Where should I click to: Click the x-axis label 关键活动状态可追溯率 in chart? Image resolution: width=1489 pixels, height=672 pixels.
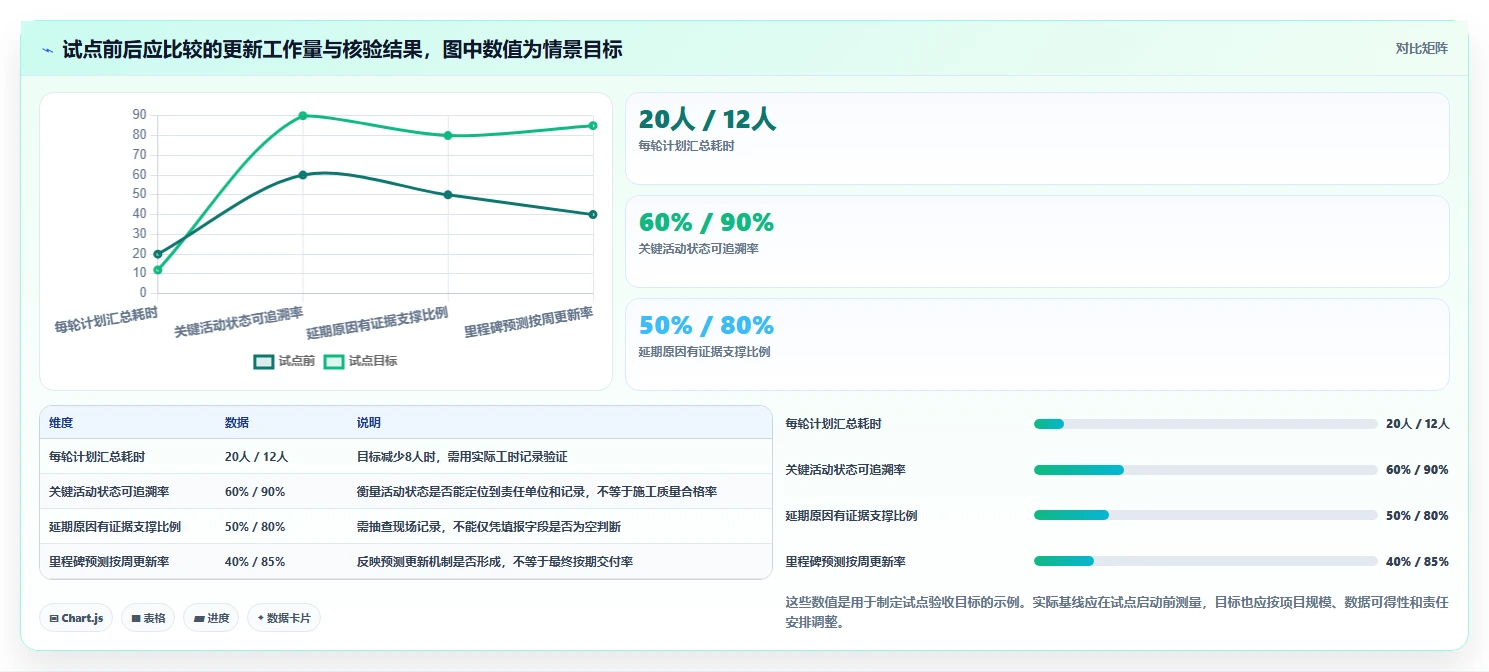tap(239, 323)
